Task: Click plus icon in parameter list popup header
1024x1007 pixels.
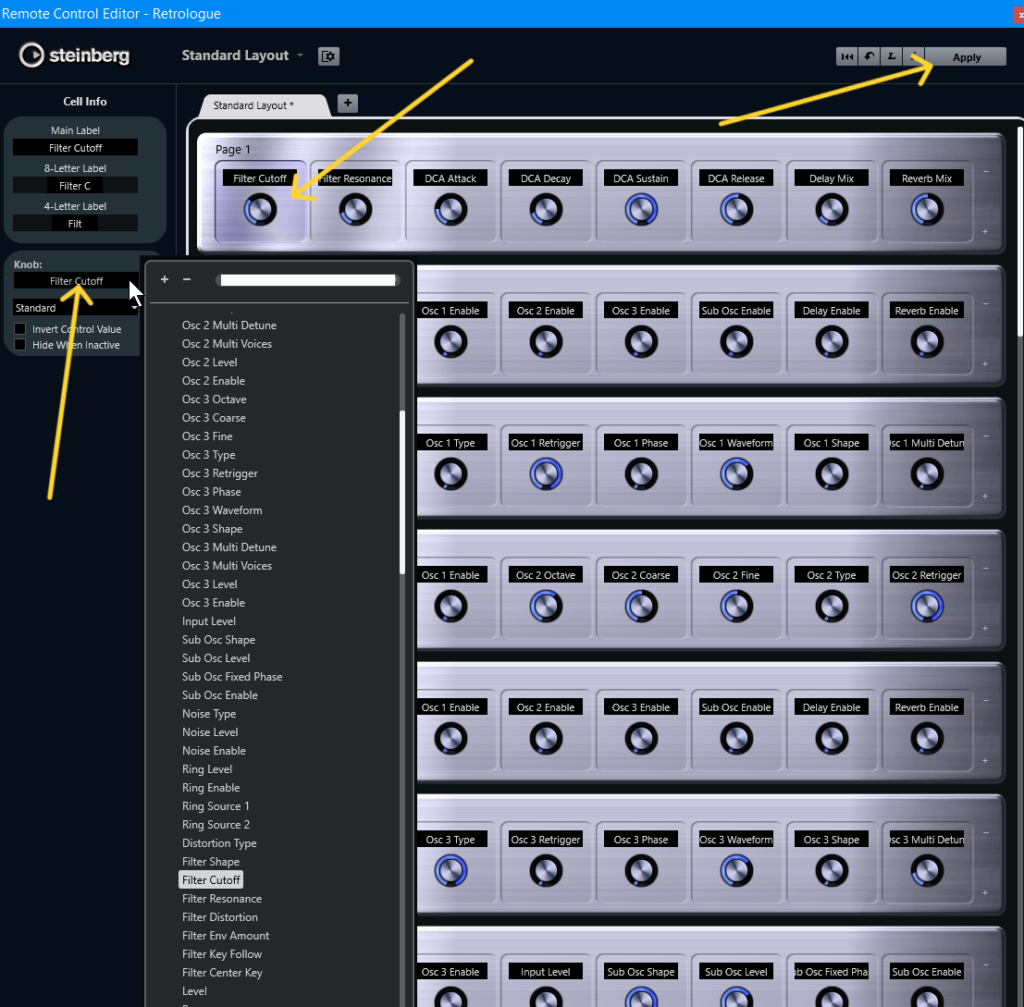Action: [165, 280]
